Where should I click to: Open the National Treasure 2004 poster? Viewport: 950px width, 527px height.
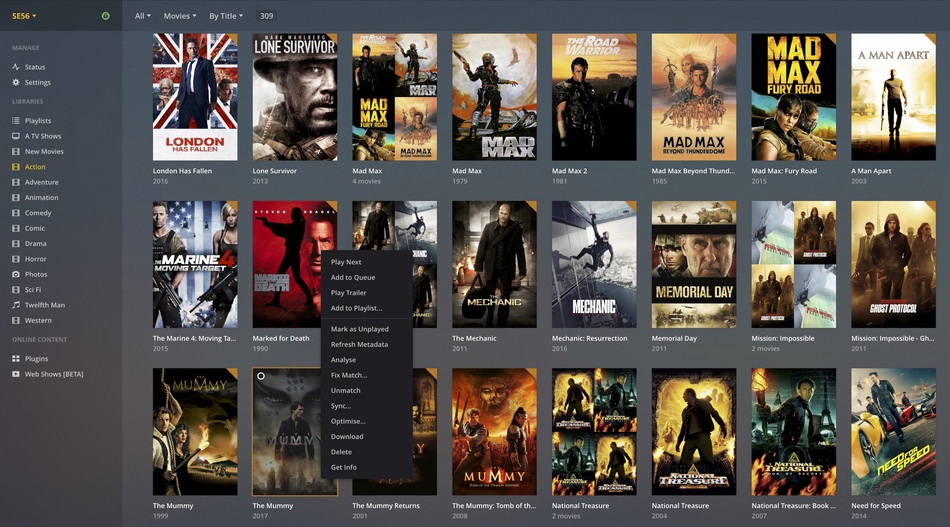(694, 432)
